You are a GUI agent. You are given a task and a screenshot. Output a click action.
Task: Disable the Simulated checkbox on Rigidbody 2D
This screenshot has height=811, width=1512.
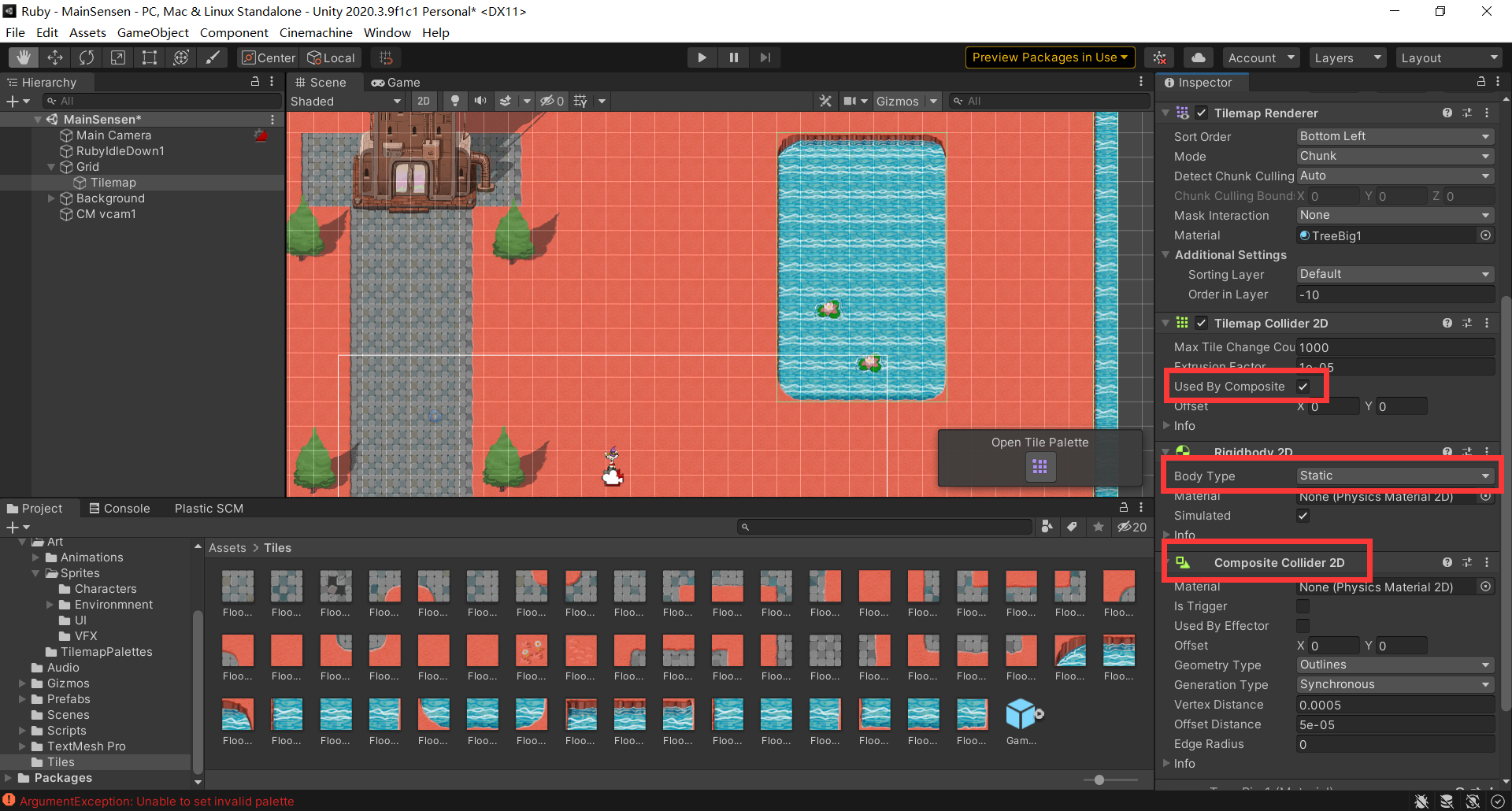pyautogui.click(x=1303, y=516)
